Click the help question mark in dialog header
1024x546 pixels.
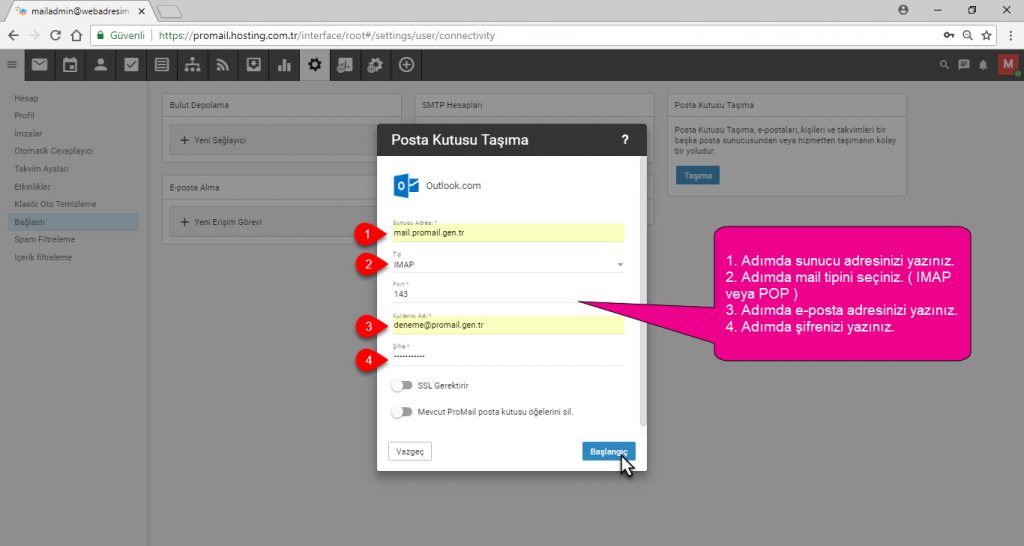tap(625, 140)
